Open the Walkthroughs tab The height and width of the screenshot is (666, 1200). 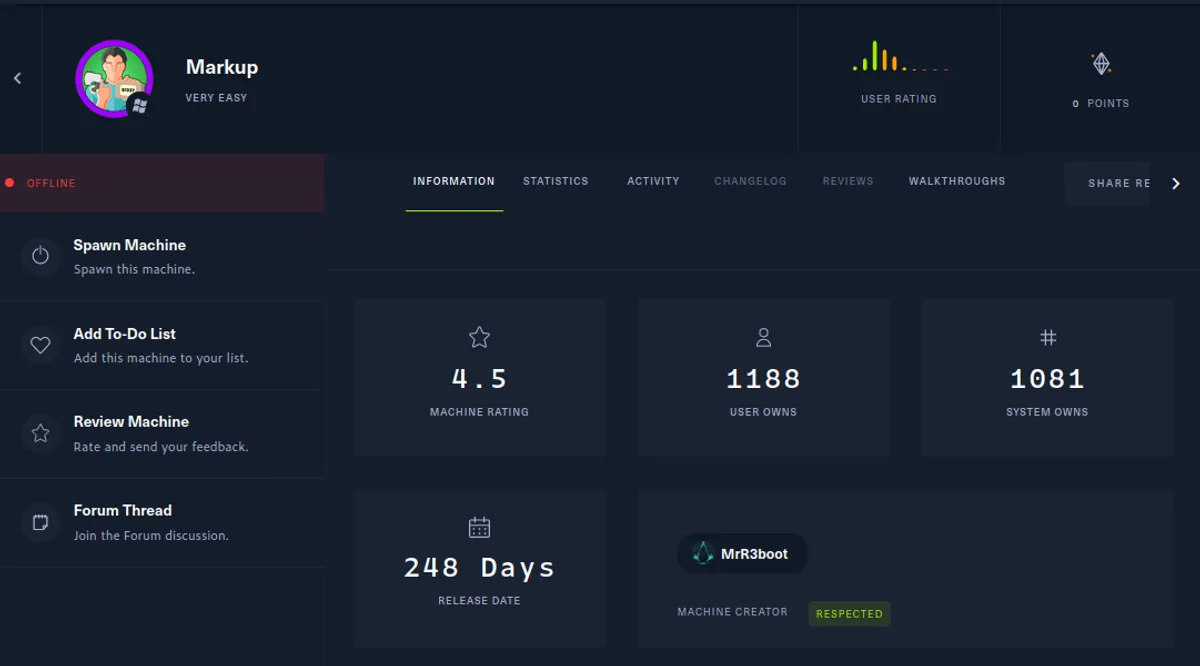tap(956, 181)
